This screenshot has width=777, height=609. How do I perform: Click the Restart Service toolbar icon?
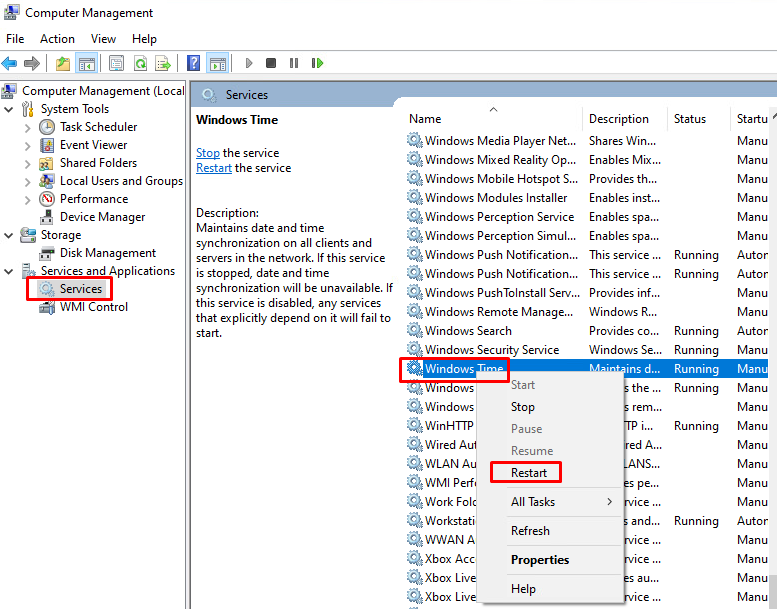click(x=317, y=63)
